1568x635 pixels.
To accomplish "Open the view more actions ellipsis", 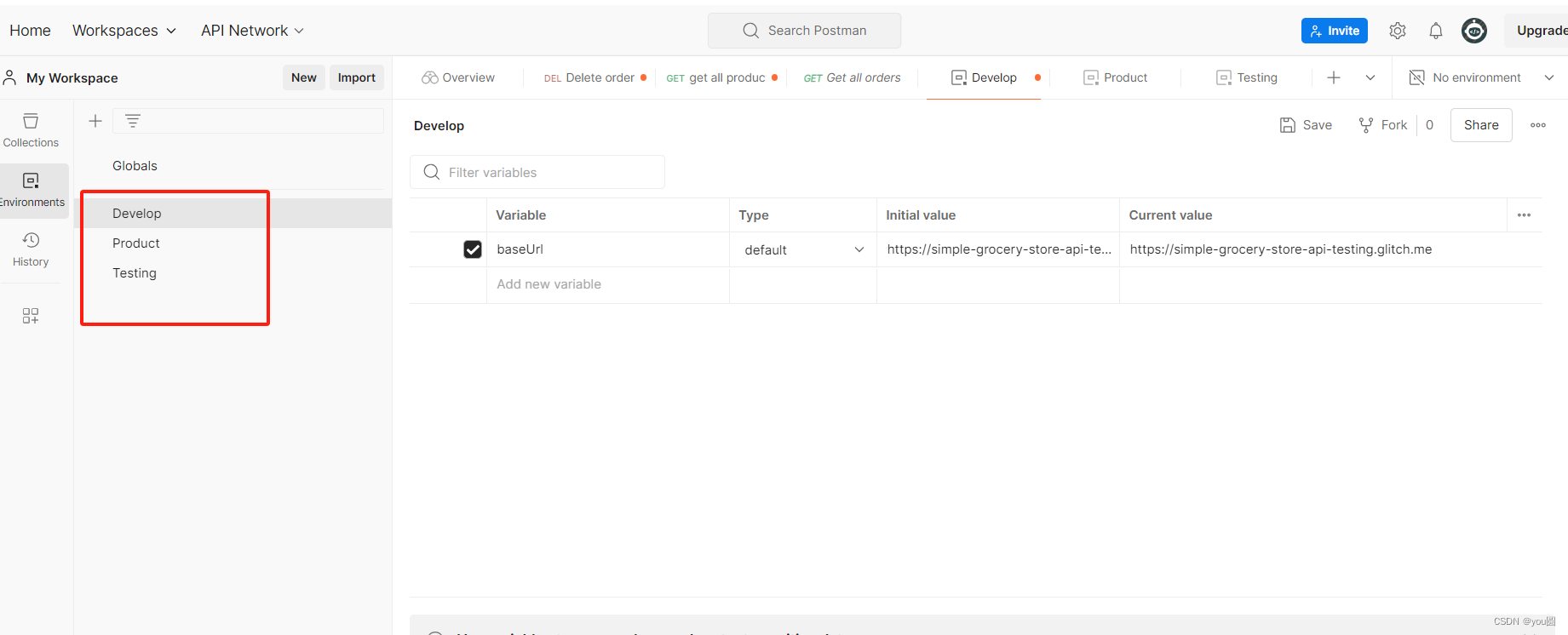I will (1538, 125).
